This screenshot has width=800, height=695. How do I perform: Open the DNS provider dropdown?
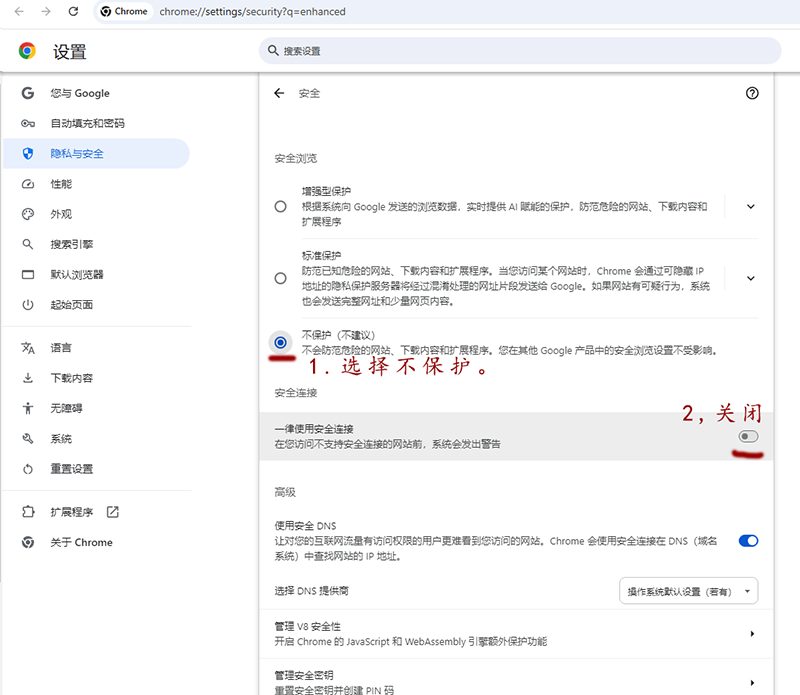pos(688,591)
